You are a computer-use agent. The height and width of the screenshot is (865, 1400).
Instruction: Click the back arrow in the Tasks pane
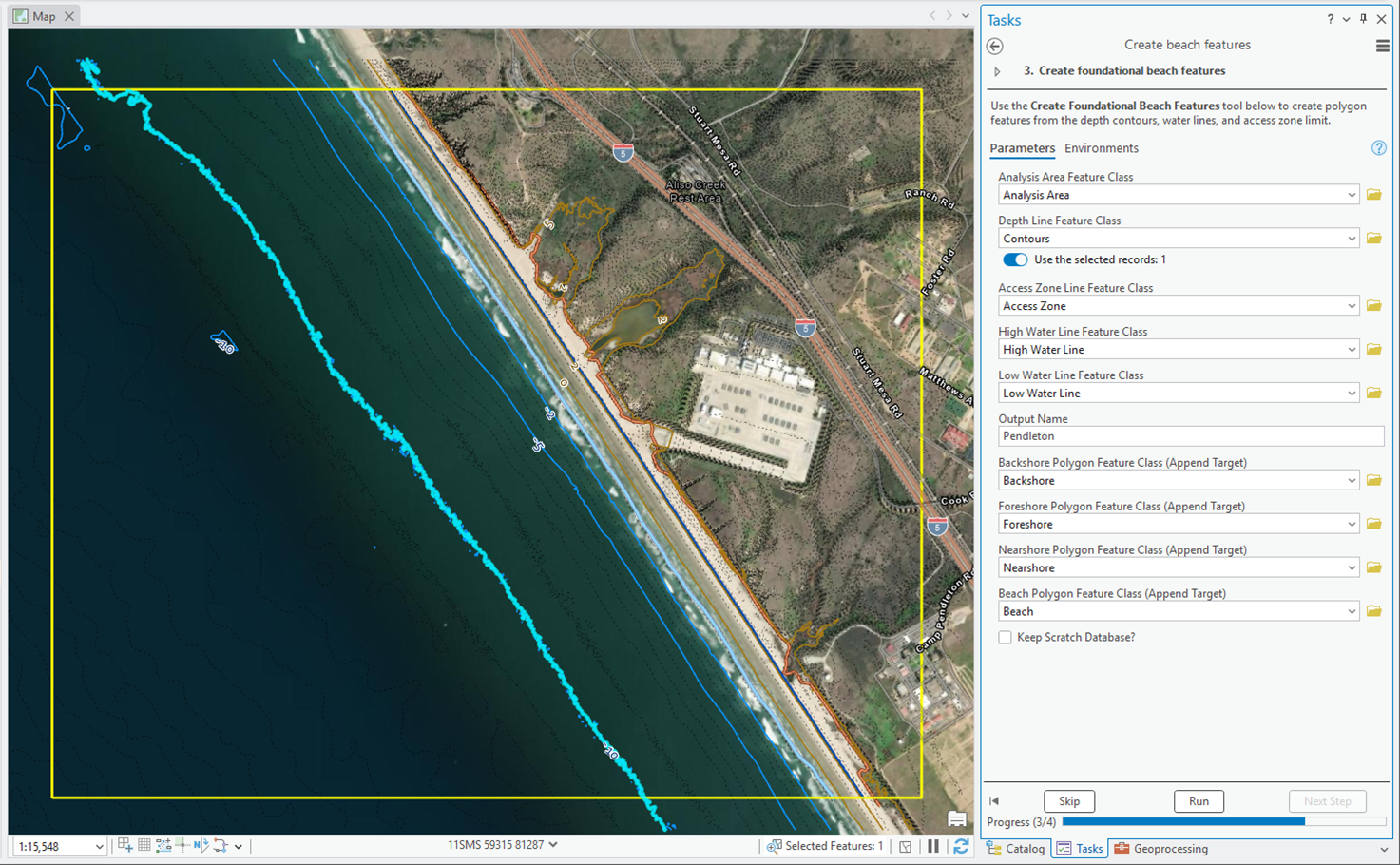[x=995, y=46]
